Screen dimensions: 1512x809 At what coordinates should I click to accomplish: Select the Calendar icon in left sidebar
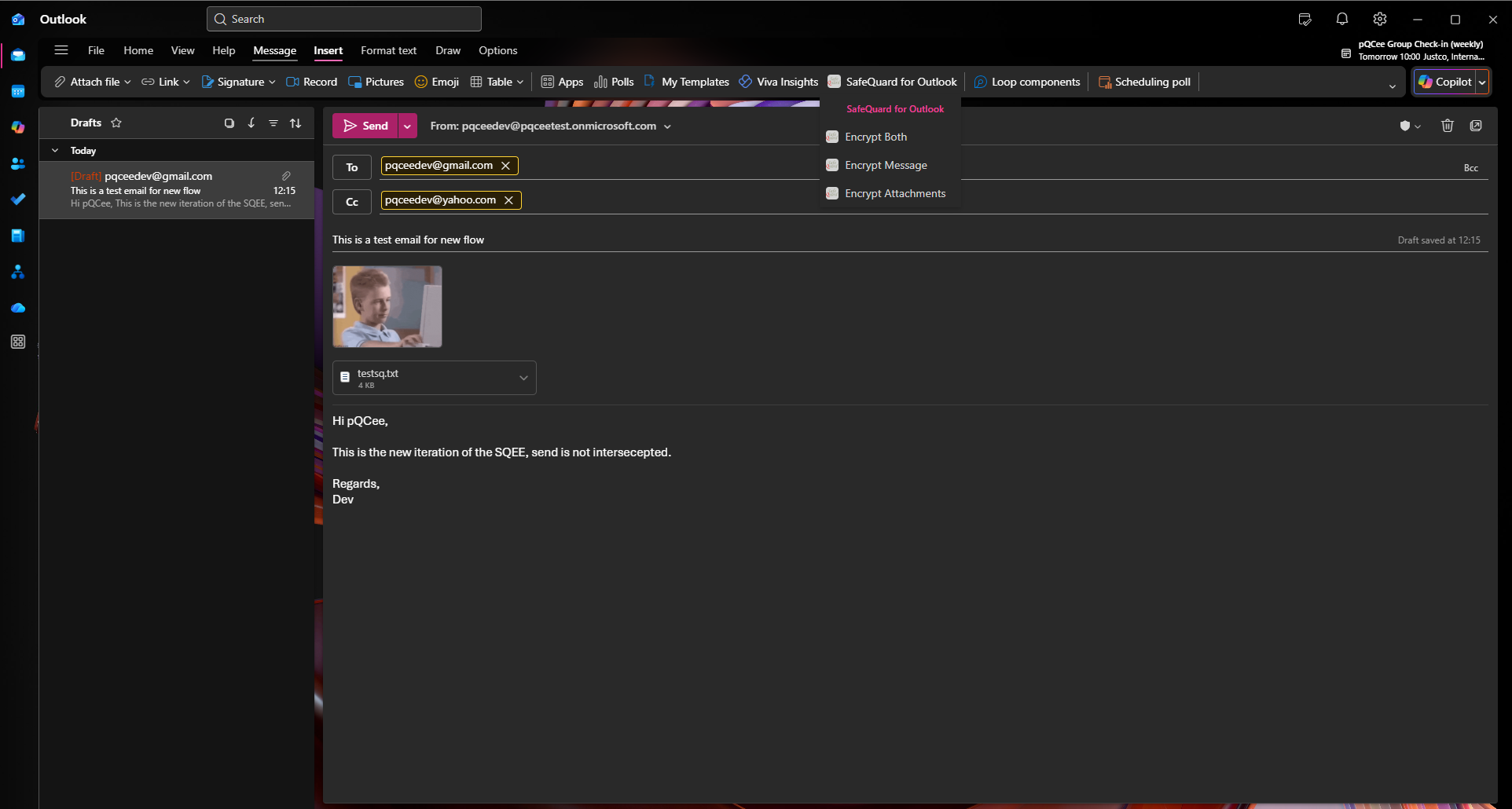tap(17, 92)
